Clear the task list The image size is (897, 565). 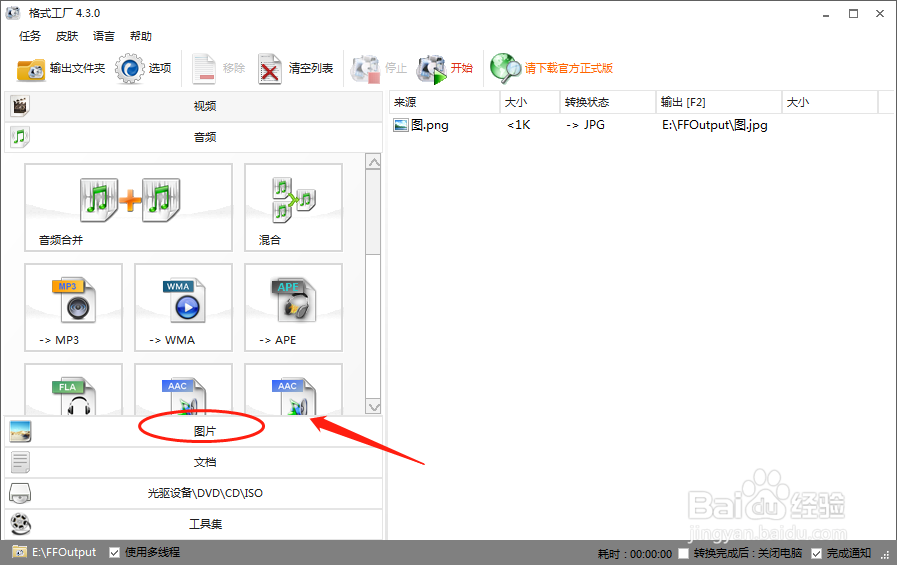tap(295, 69)
